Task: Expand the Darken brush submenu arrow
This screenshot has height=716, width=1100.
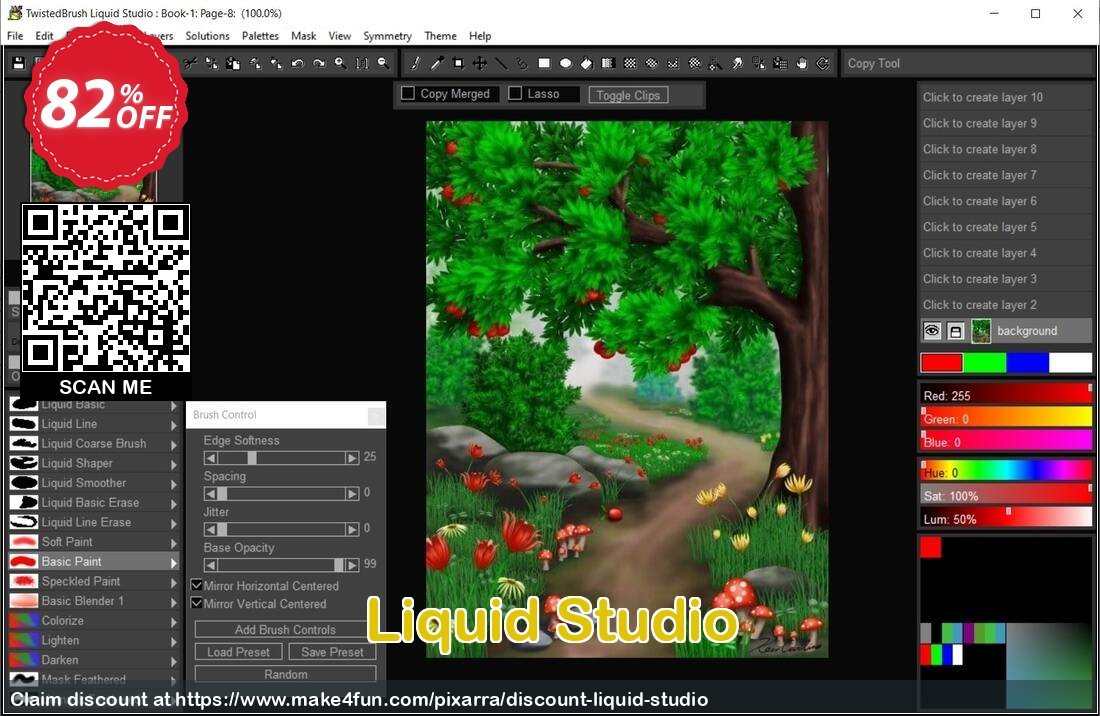Action: 174,660
